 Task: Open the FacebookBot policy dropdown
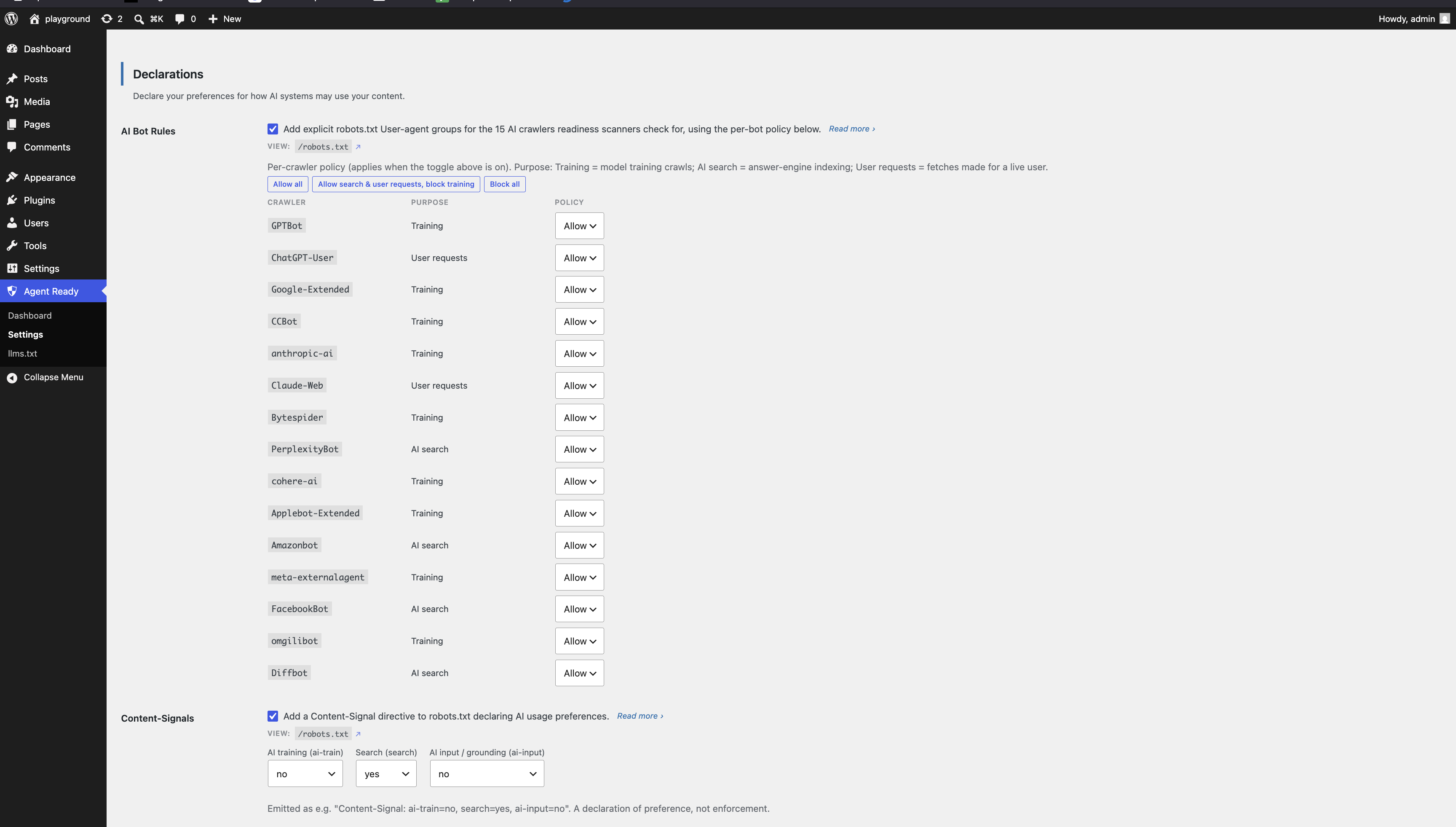[580, 609]
